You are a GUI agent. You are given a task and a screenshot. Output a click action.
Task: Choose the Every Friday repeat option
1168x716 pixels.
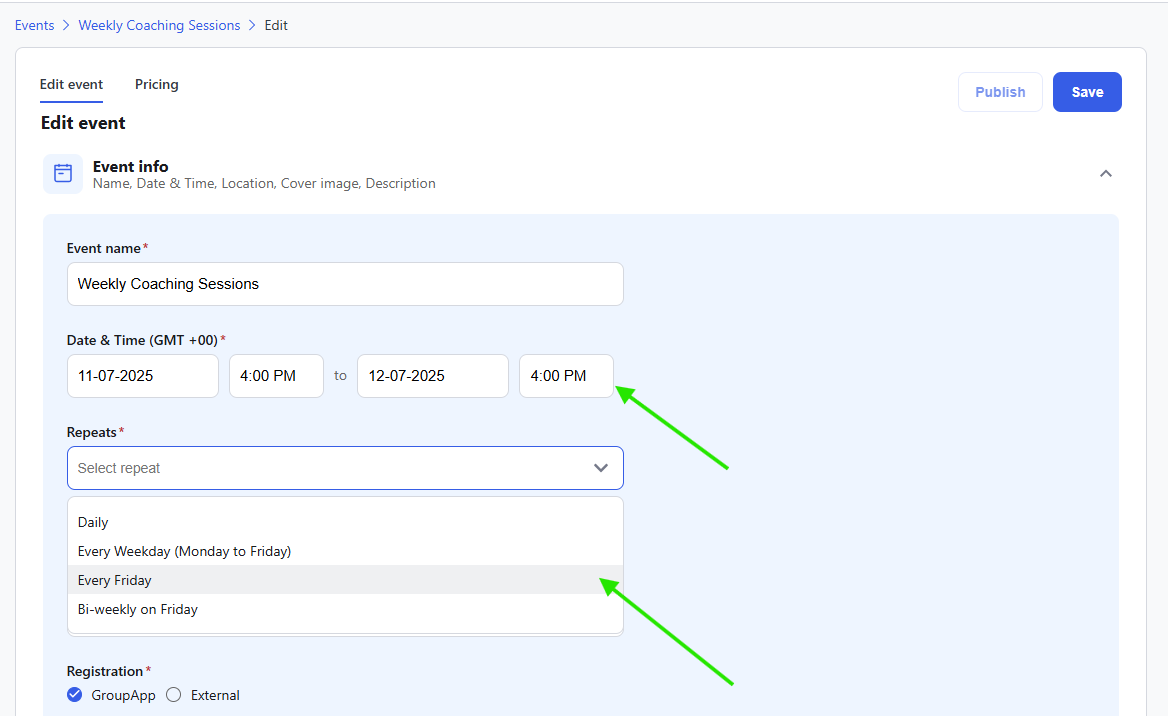point(345,580)
